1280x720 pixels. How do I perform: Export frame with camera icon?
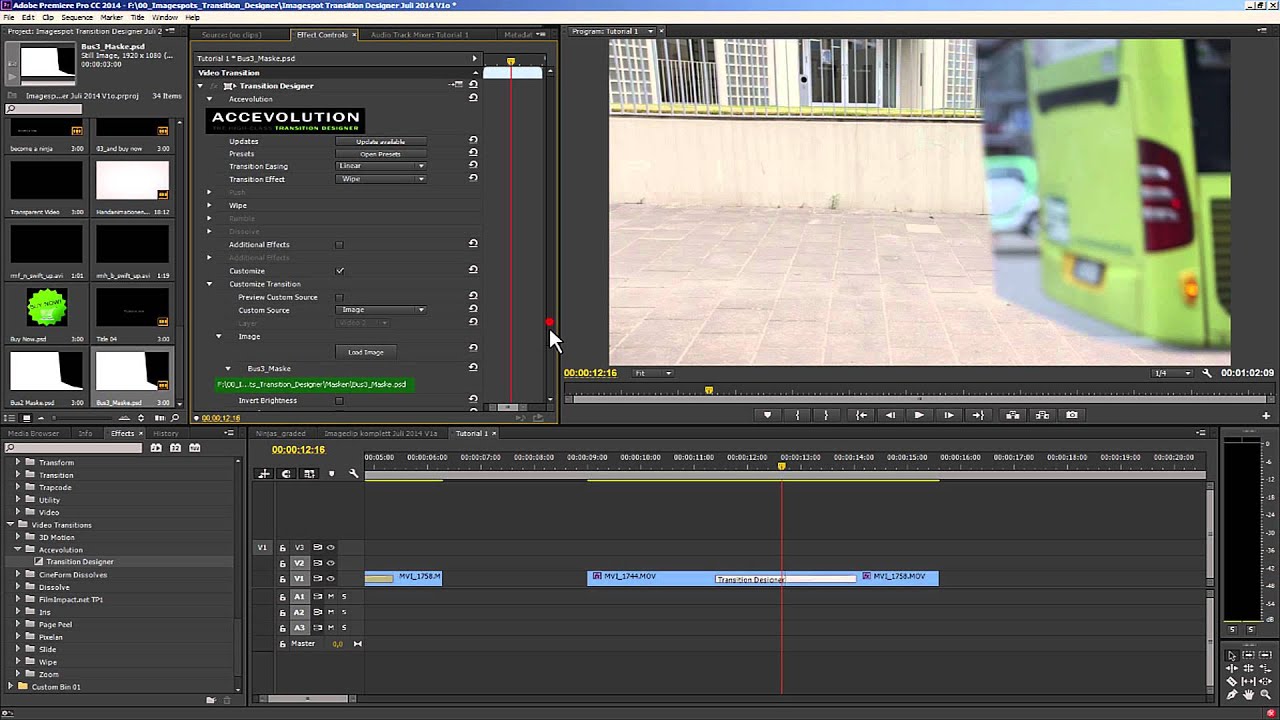coord(1072,415)
